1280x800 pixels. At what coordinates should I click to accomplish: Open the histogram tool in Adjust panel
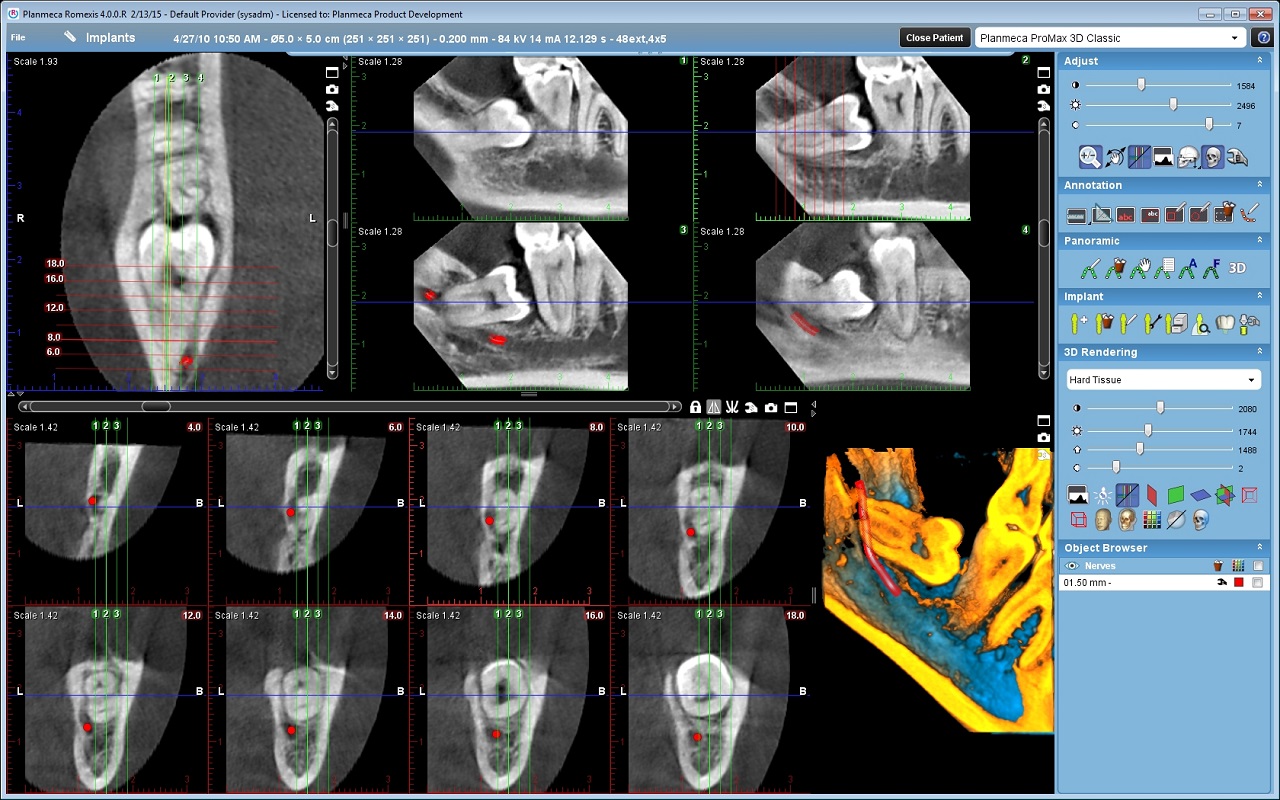(x=1163, y=157)
